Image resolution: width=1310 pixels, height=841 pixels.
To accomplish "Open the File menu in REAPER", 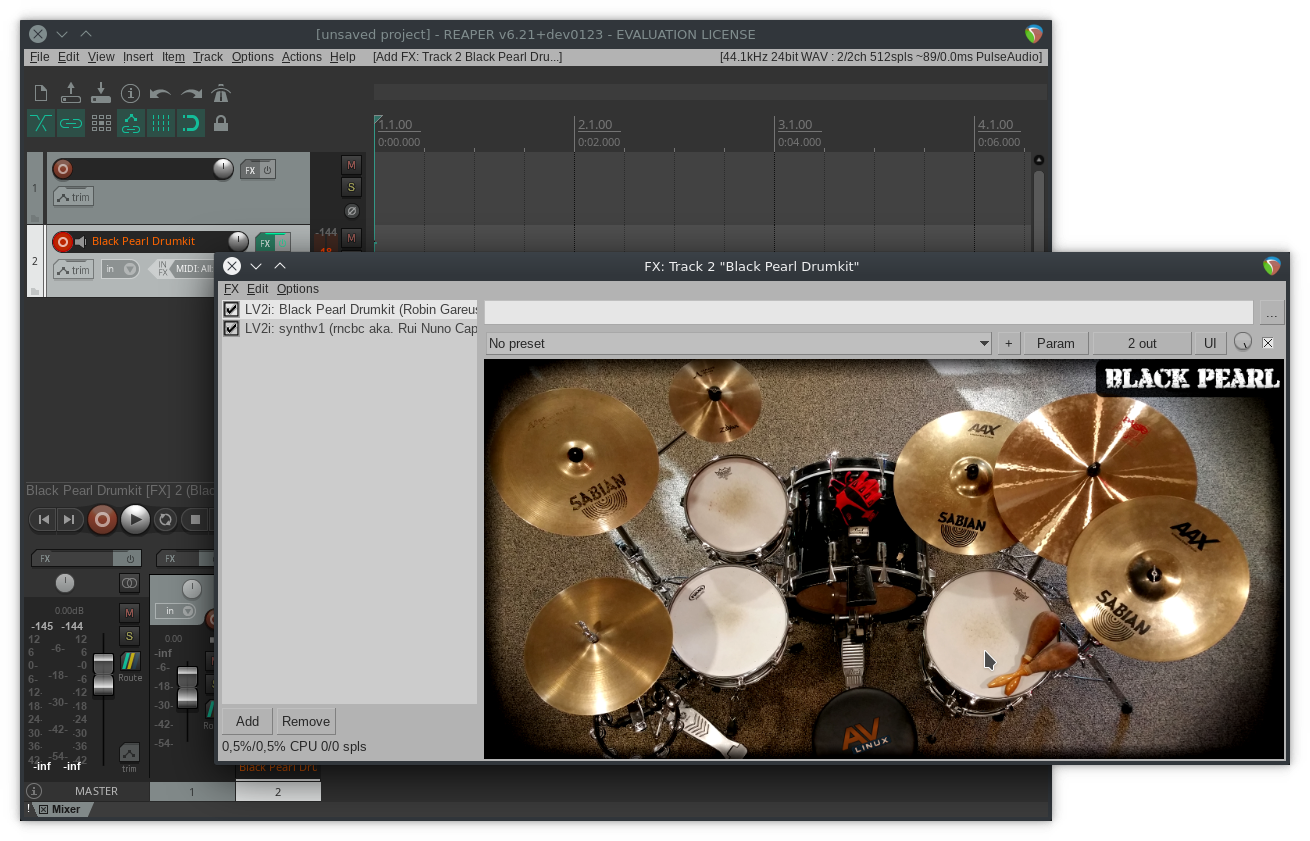I will [x=39, y=57].
